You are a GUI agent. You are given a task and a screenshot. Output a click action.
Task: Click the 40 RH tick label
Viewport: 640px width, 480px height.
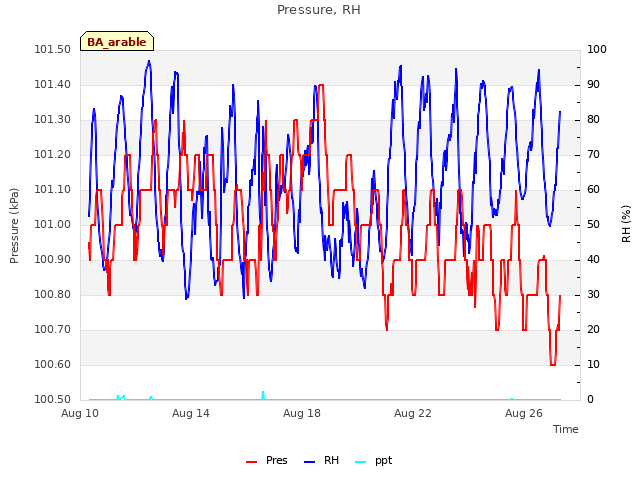point(593,260)
